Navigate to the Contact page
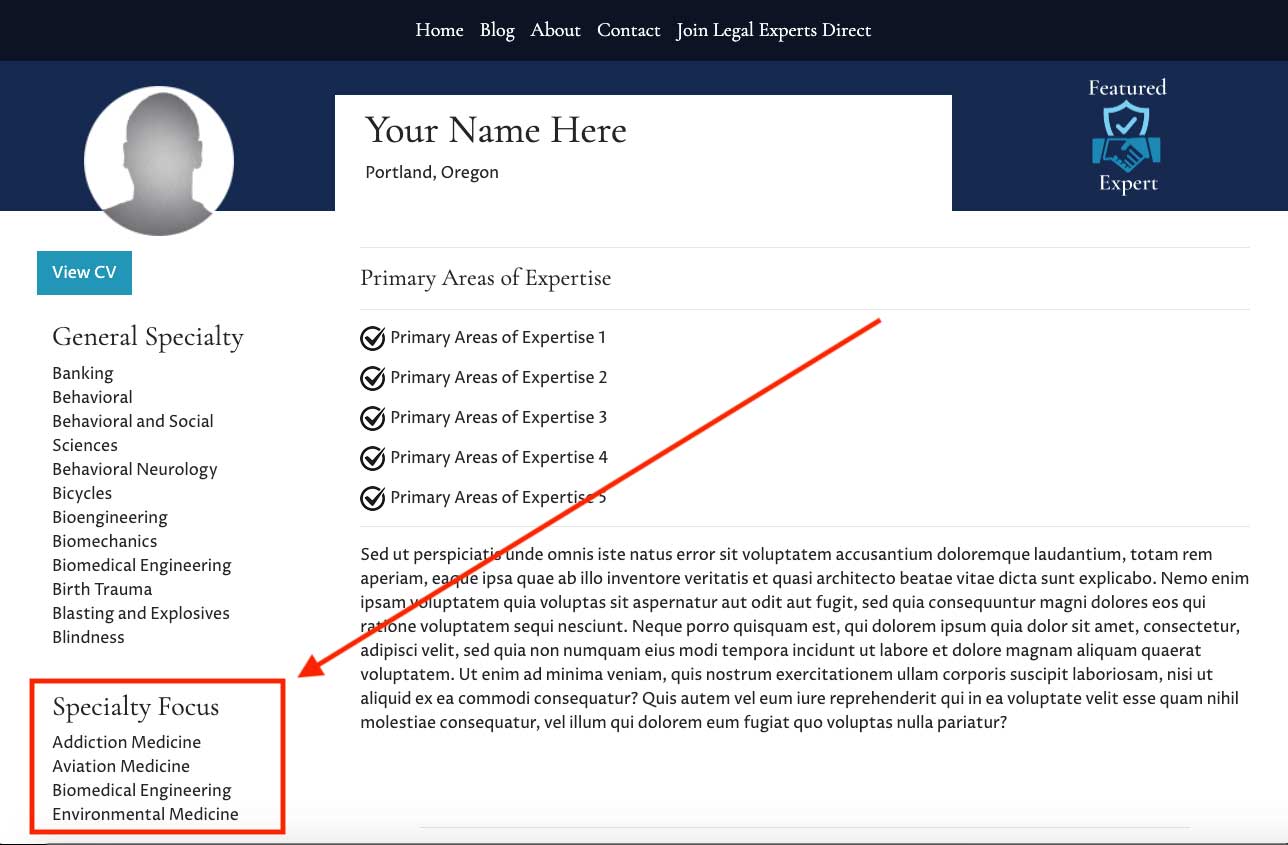Screen dimensions: 1288x845 [x=628, y=30]
